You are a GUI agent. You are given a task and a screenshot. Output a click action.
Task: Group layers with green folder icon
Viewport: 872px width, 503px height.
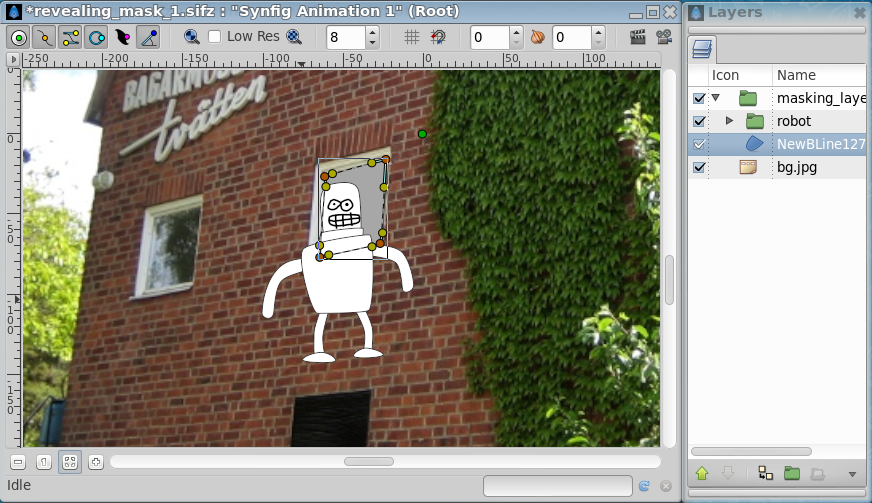[x=792, y=474]
